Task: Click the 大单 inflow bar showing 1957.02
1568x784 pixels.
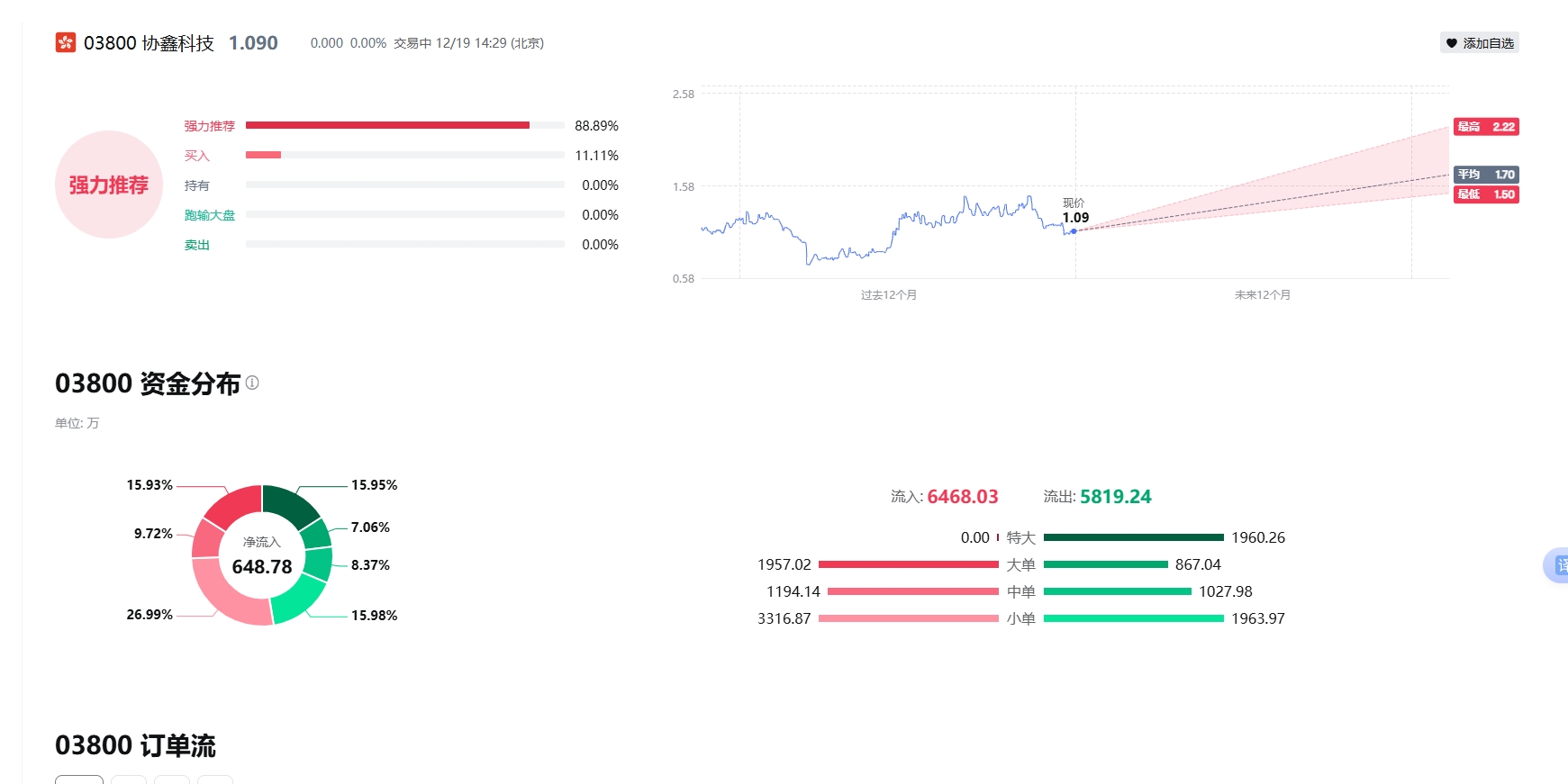Action: [x=908, y=564]
